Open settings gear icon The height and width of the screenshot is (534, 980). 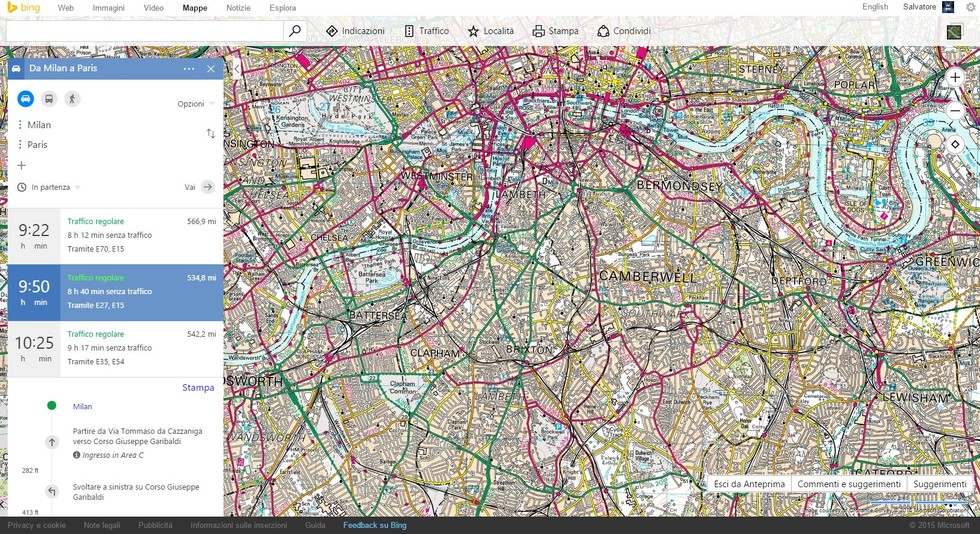tap(971, 8)
